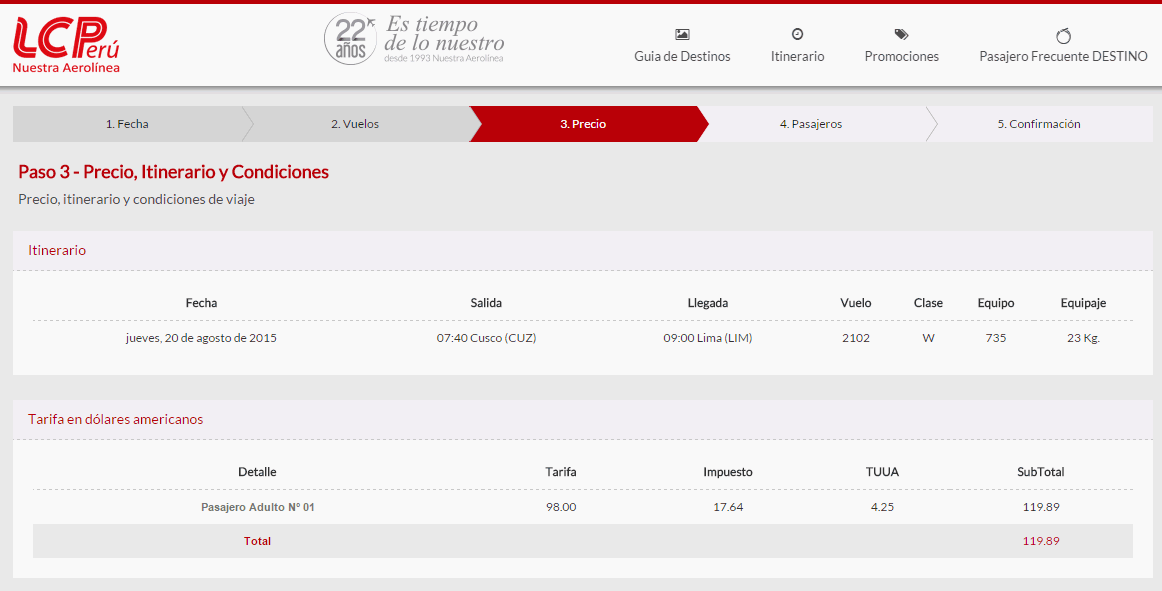Click the picture icon above Guia de Destinos
1162x591 pixels.
682,34
